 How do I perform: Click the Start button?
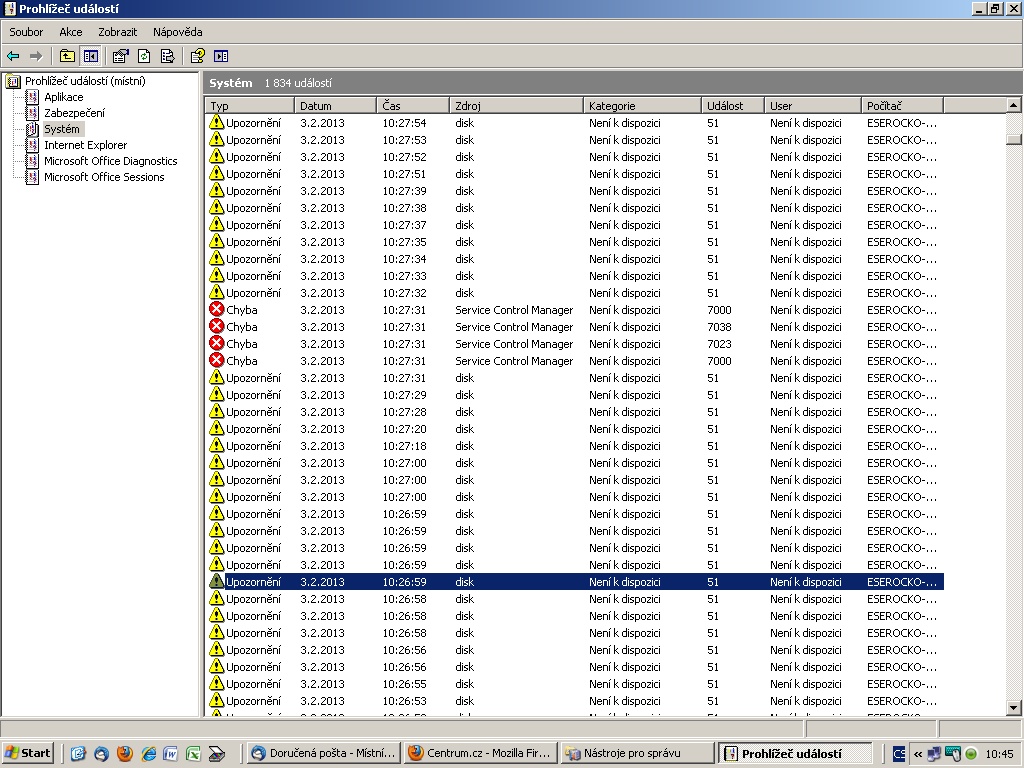pos(28,754)
